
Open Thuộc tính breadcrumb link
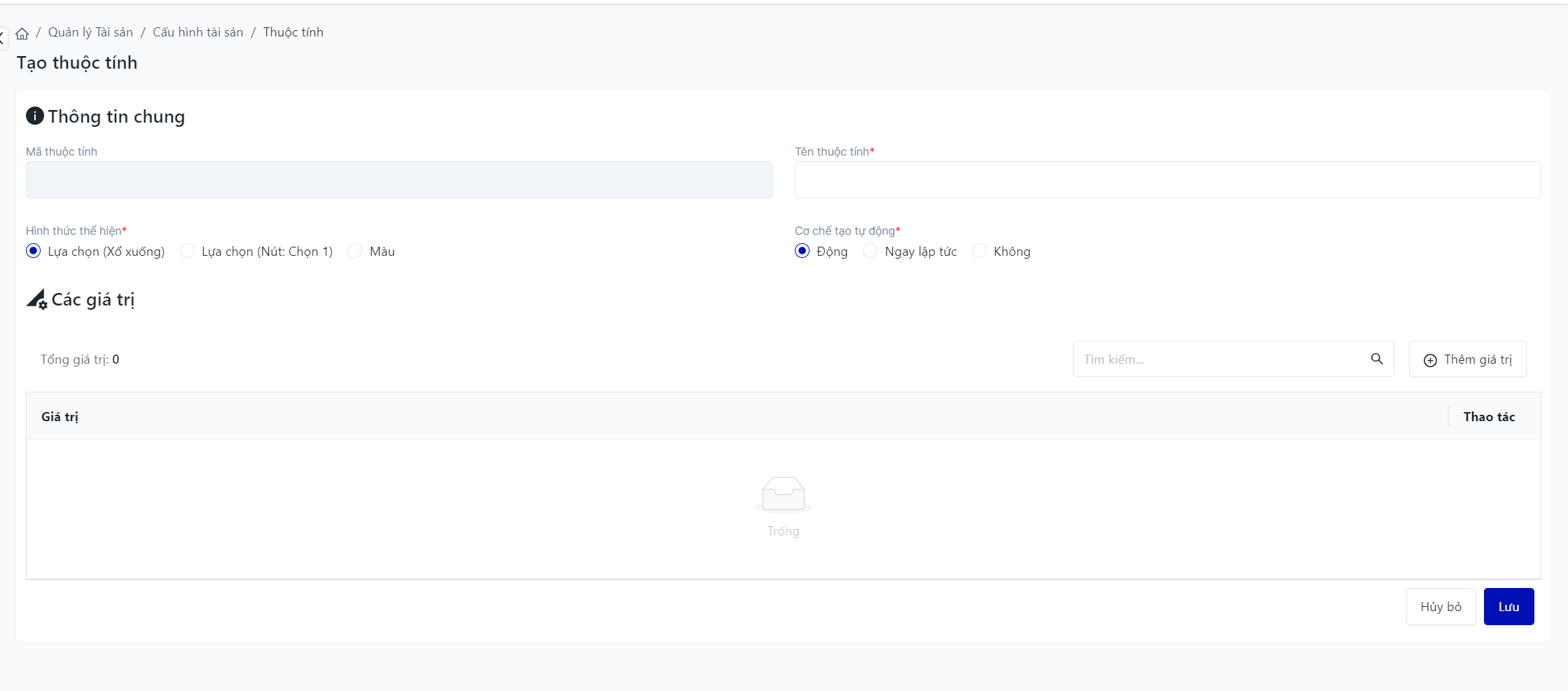click(293, 32)
